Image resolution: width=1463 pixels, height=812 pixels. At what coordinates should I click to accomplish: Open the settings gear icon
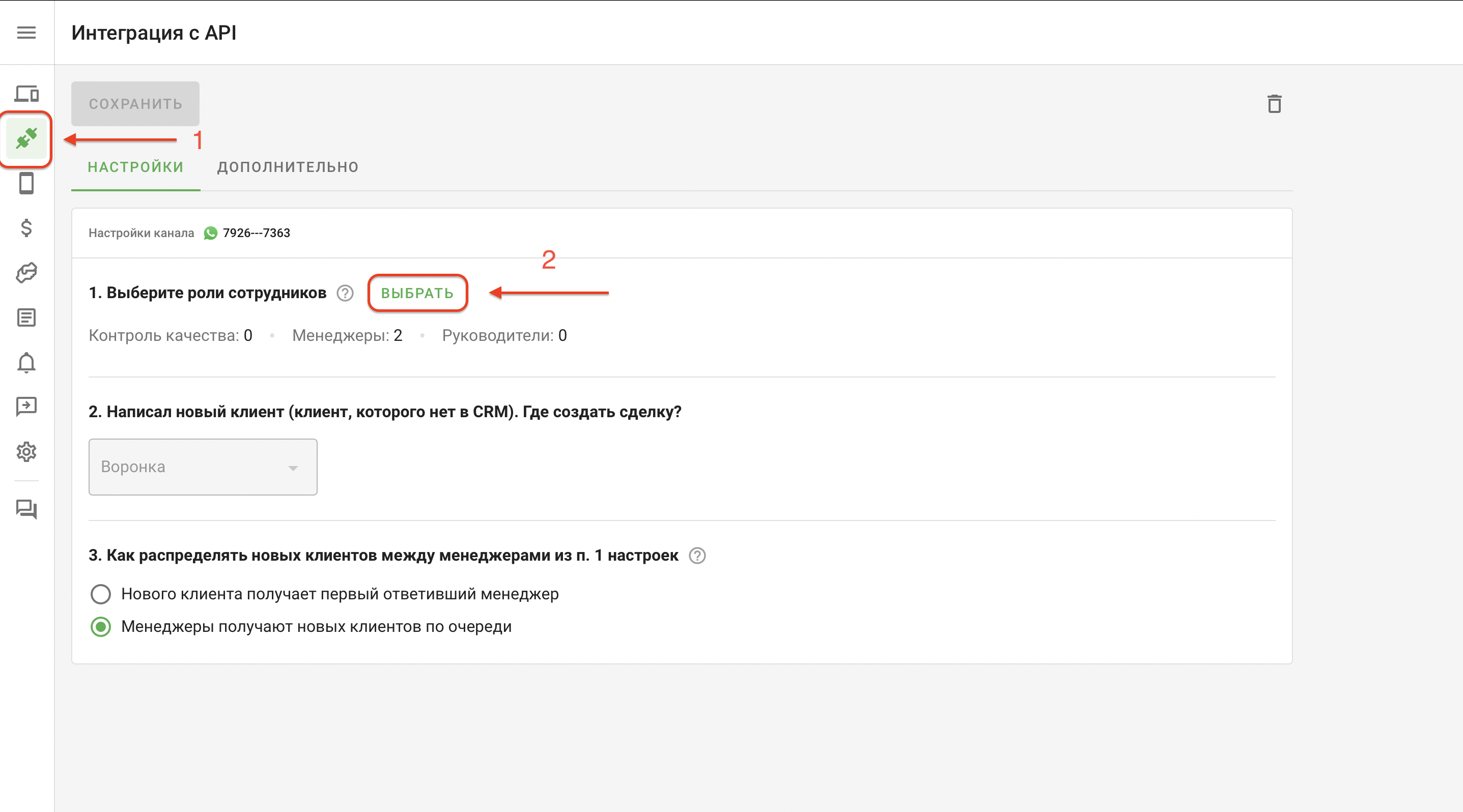[x=26, y=452]
